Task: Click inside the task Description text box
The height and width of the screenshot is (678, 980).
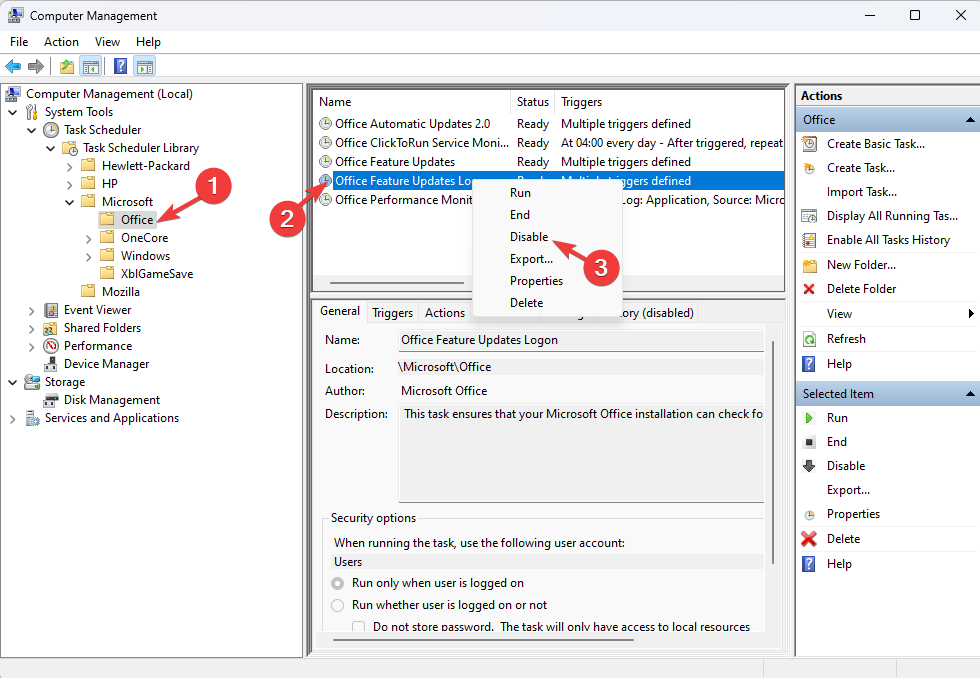Action: tap(581, 453)
